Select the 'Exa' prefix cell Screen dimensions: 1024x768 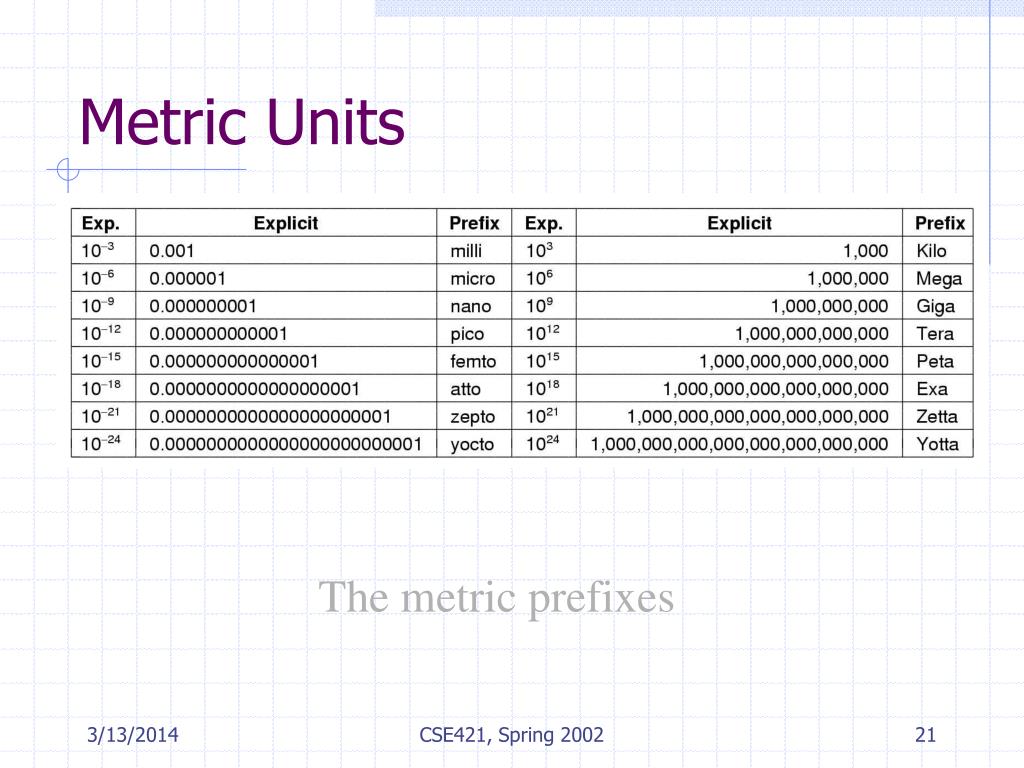click(938, 388)
